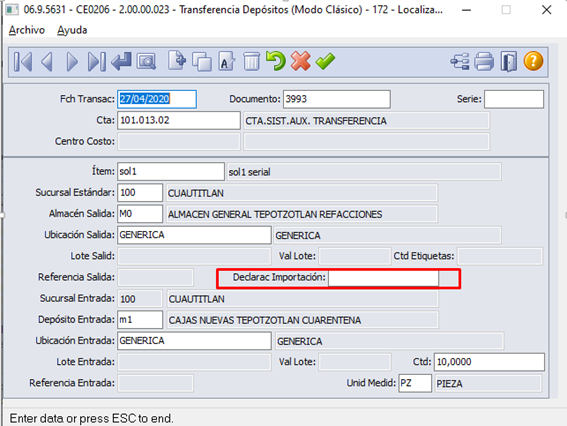Jump to last record icon
Screen dimensions: 567x426
click(x=97, y=61)
